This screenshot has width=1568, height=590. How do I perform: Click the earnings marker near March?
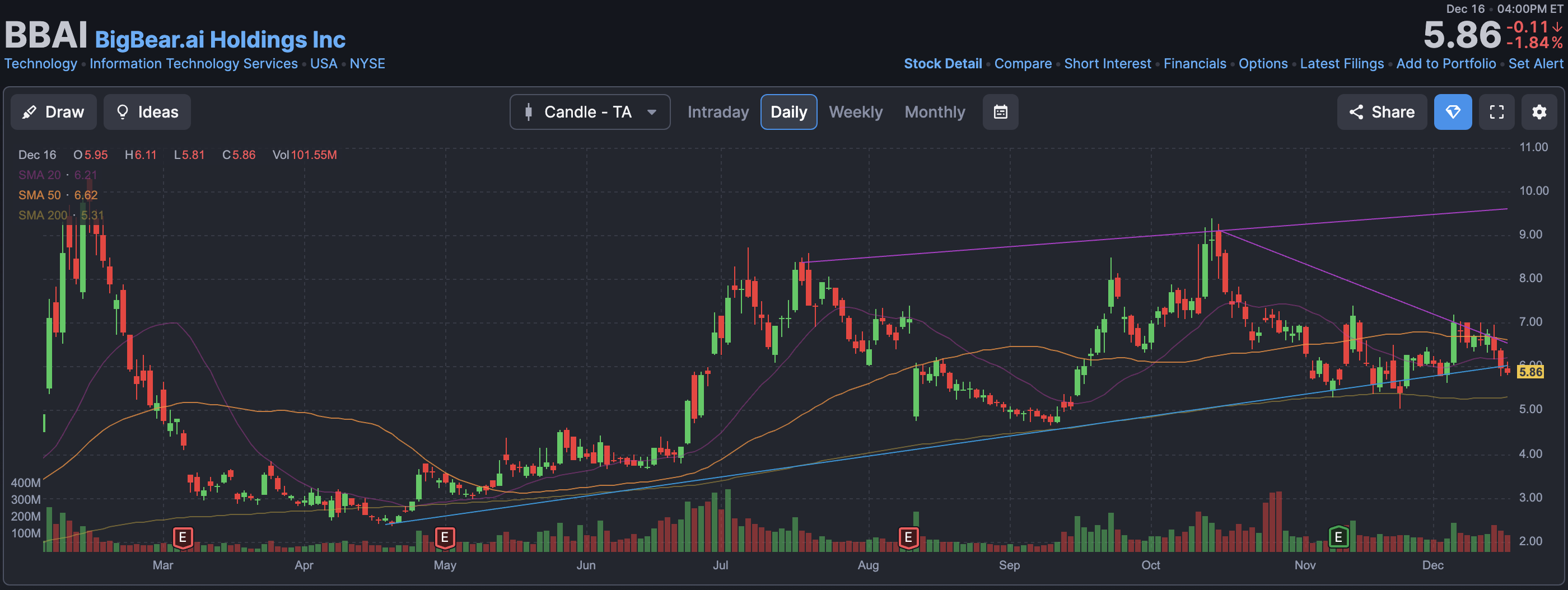click(x=183, y=537)
